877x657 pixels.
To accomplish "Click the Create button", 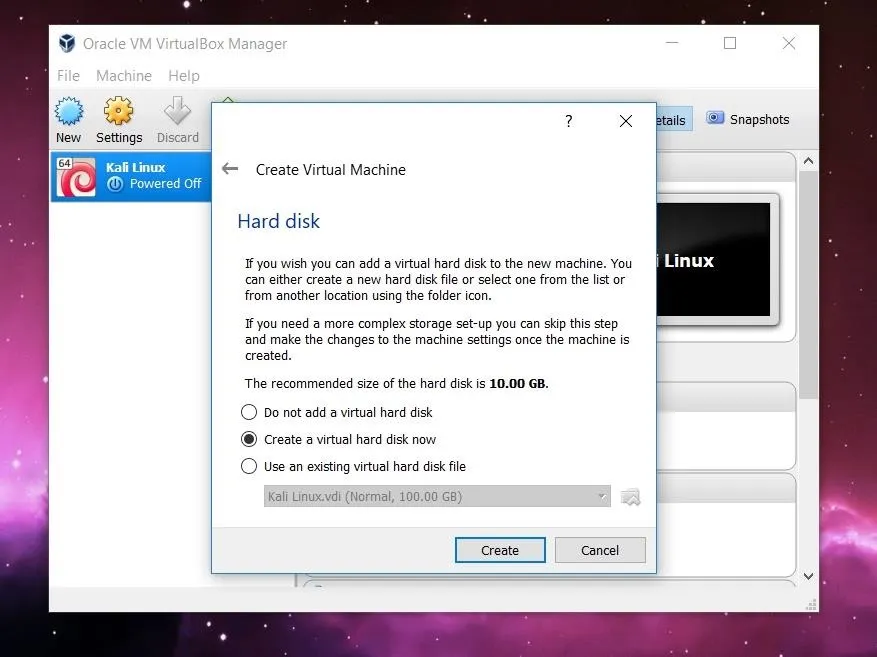I will click(500, 550).
